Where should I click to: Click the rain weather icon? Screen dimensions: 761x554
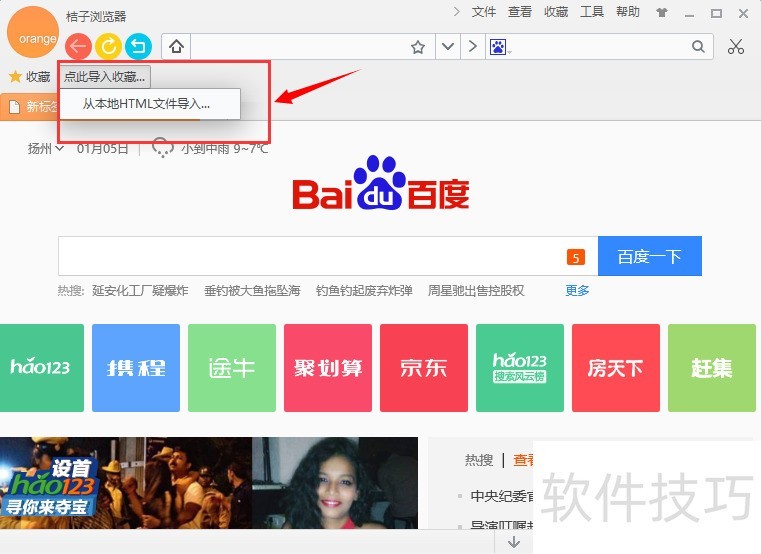(162, 148)
